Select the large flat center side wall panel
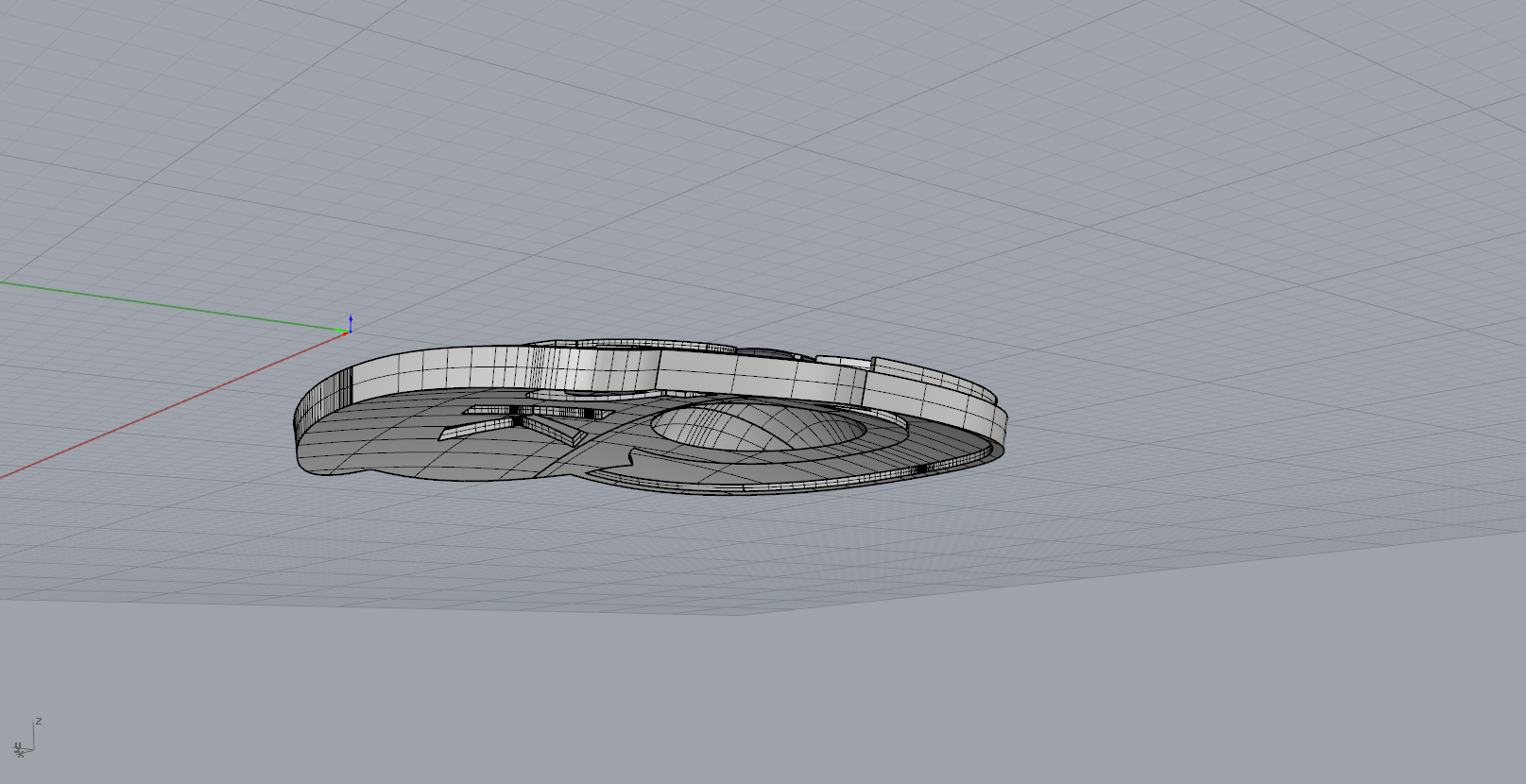Screen dimensions: 1526x784 click(728, 373)
